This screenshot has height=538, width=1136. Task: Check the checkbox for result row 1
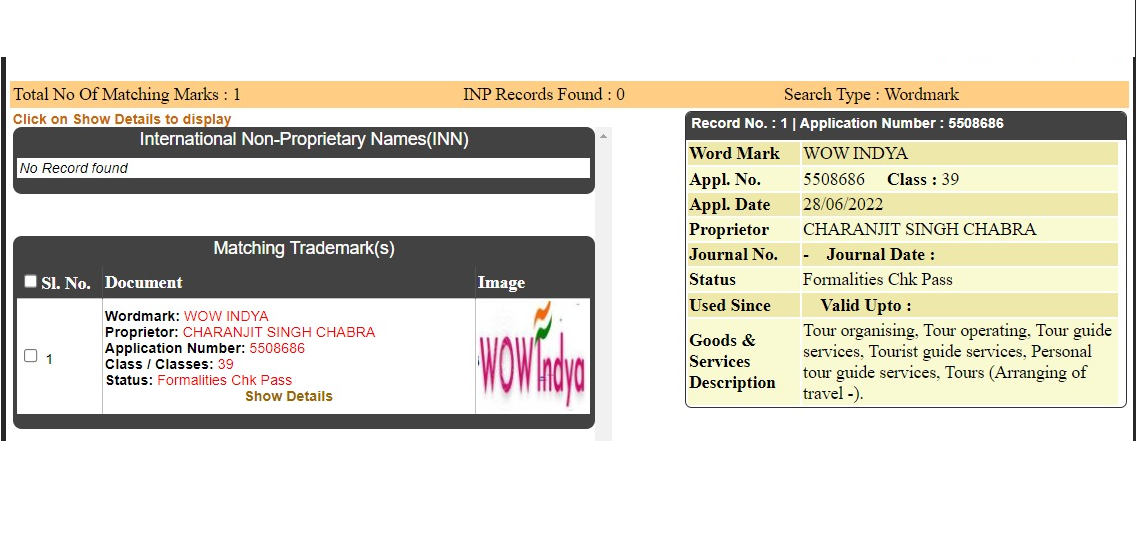point(30,356)
